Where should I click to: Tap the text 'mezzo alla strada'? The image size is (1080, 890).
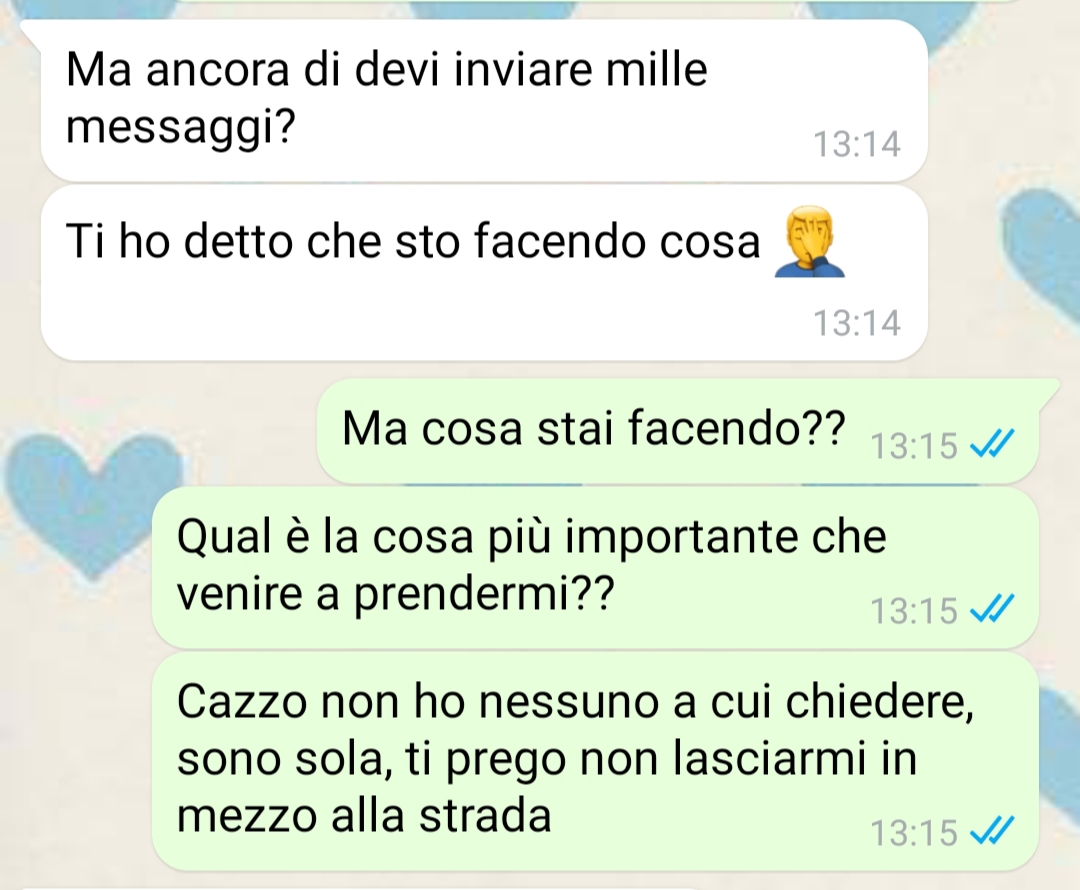[x=364, y=816]
